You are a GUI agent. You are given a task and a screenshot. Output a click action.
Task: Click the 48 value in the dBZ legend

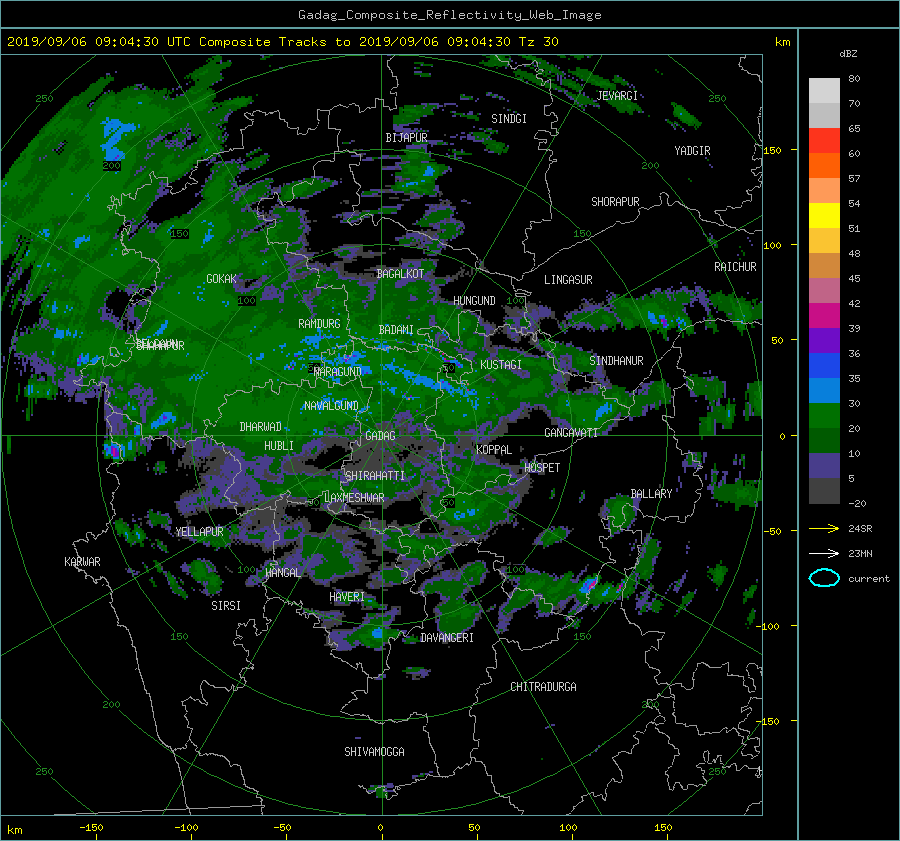854,254
